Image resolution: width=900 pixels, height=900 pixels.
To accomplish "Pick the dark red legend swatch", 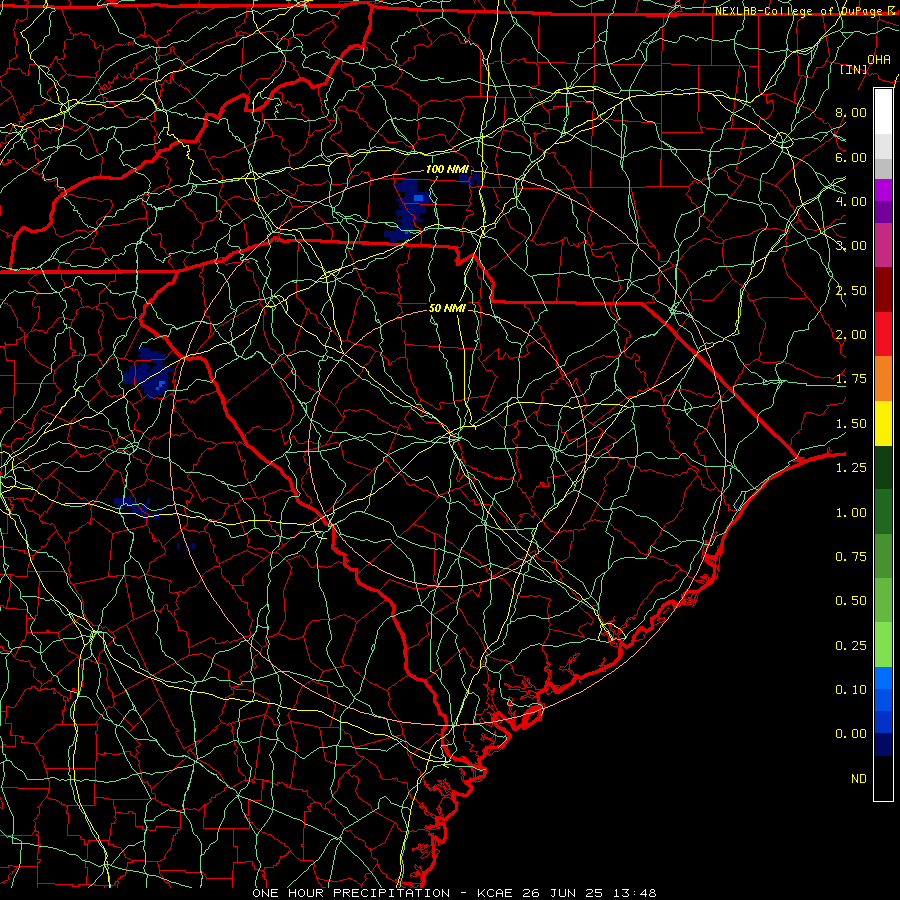I will coord(883,290).
